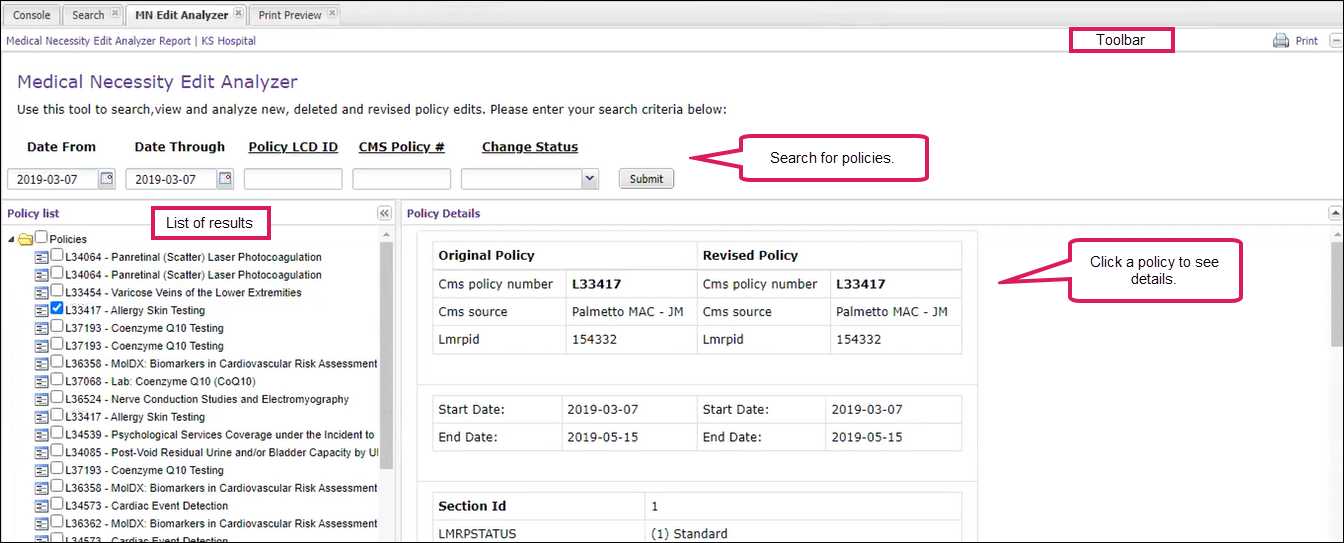Collapse the Policies tree node
The width and height of the screenshot is (1344, 543).
pyautogui.click(x=11, y=240)
